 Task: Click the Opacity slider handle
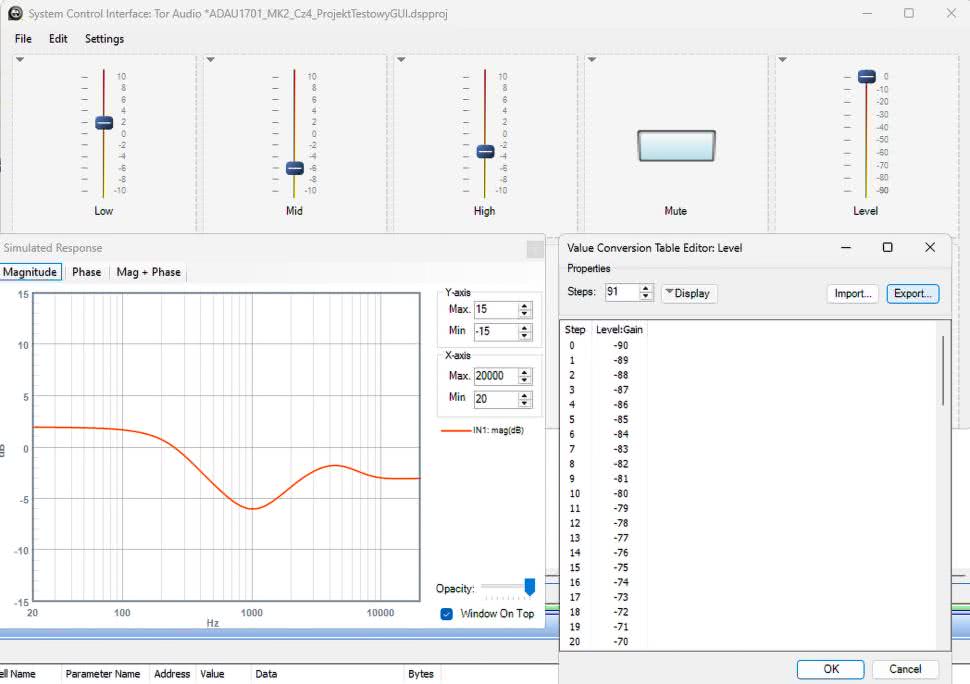tap(529, 587)
